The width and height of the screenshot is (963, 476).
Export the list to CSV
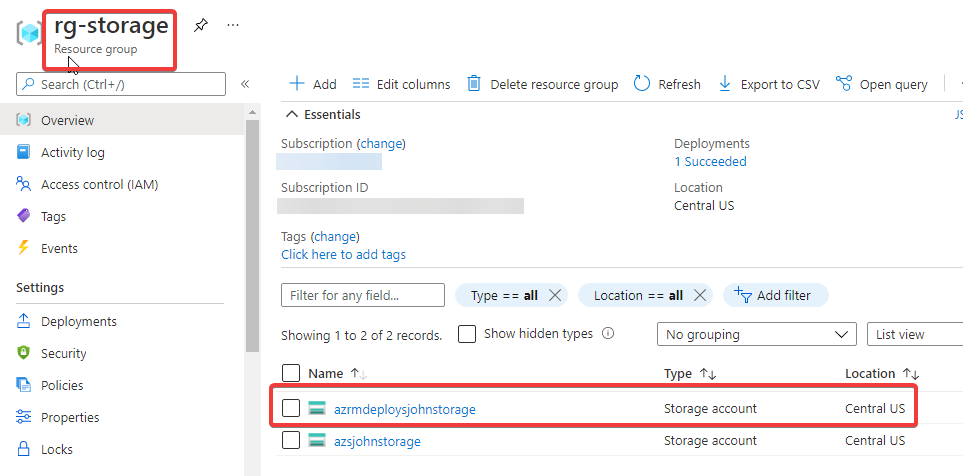click(769, 84)
